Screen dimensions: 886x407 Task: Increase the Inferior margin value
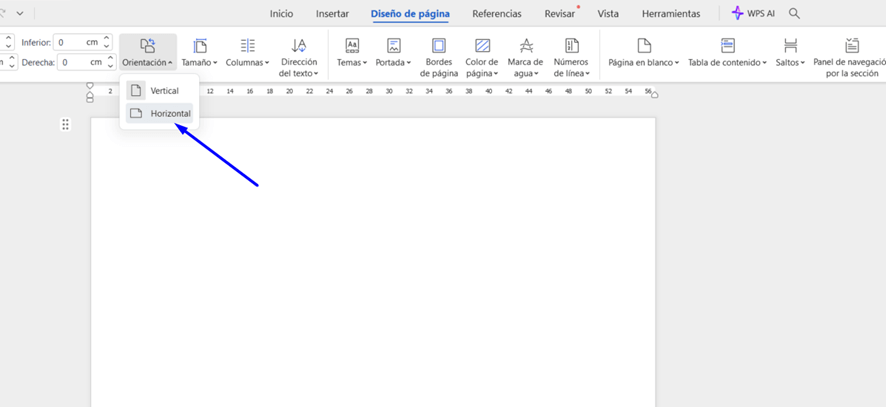[x=107, y=38]
